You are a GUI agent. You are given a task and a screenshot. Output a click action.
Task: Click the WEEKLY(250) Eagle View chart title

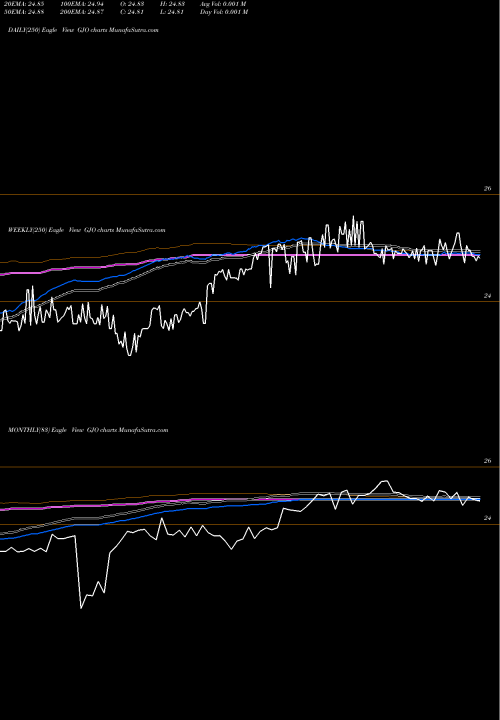[87, 230]
